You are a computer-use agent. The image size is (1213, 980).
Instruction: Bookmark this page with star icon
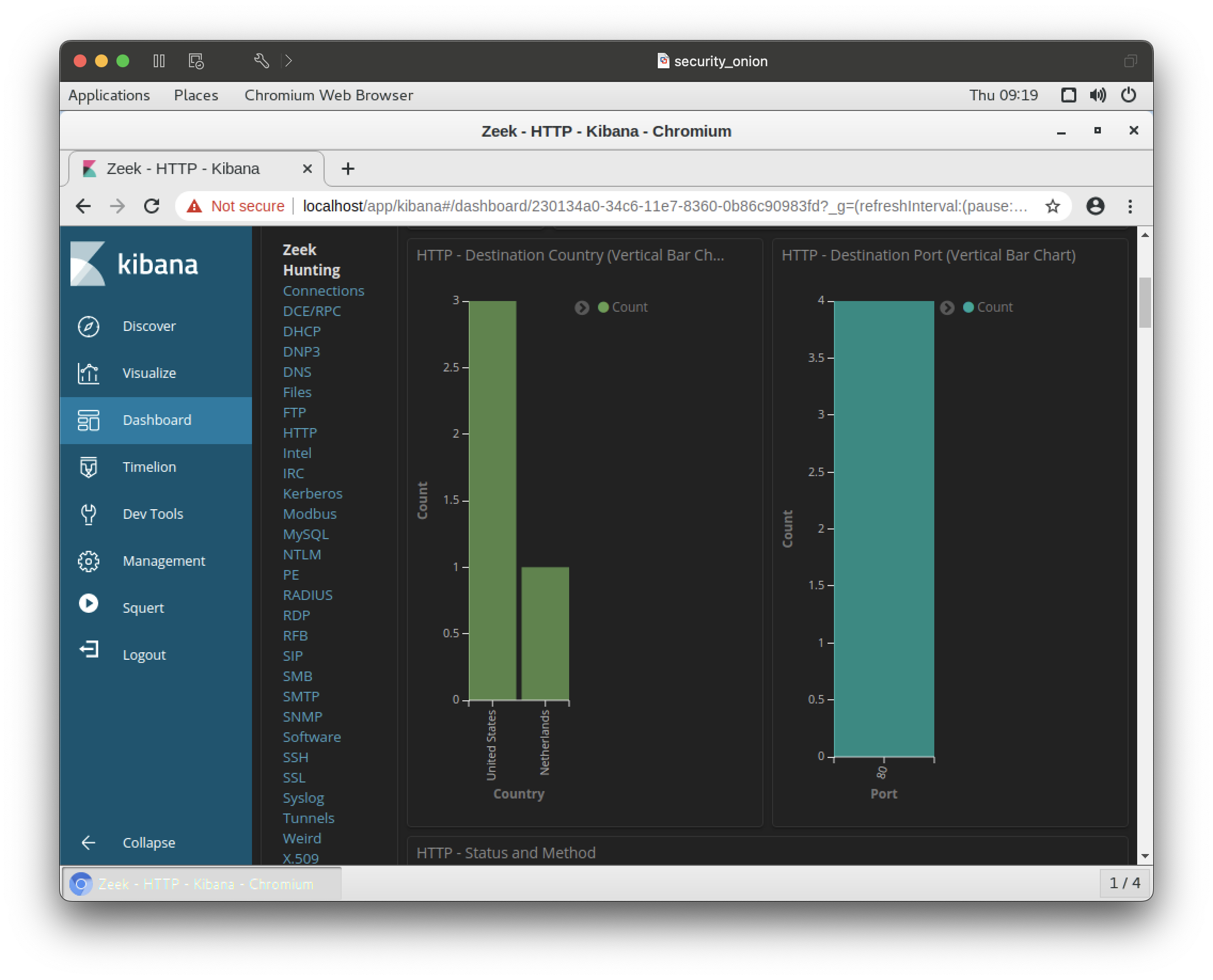[x=1052, y=207]
